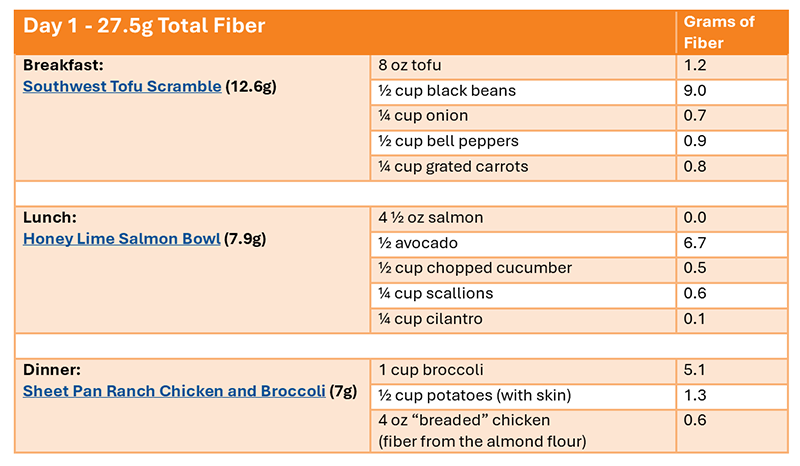The width and height of the screenshot is (800, 466).
Task: Click the Grams of Fiber column header
Action: click(x=718, y=33)
